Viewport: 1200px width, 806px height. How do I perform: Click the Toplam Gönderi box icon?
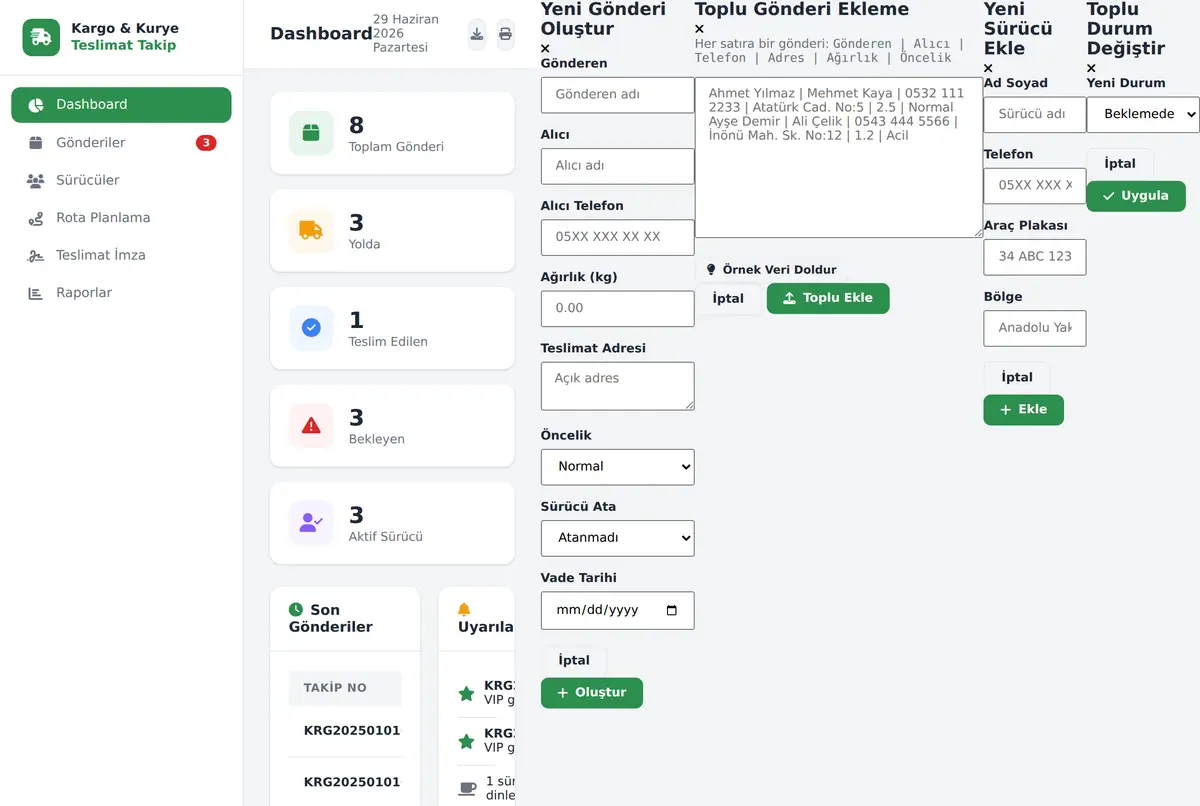[311, 133]
